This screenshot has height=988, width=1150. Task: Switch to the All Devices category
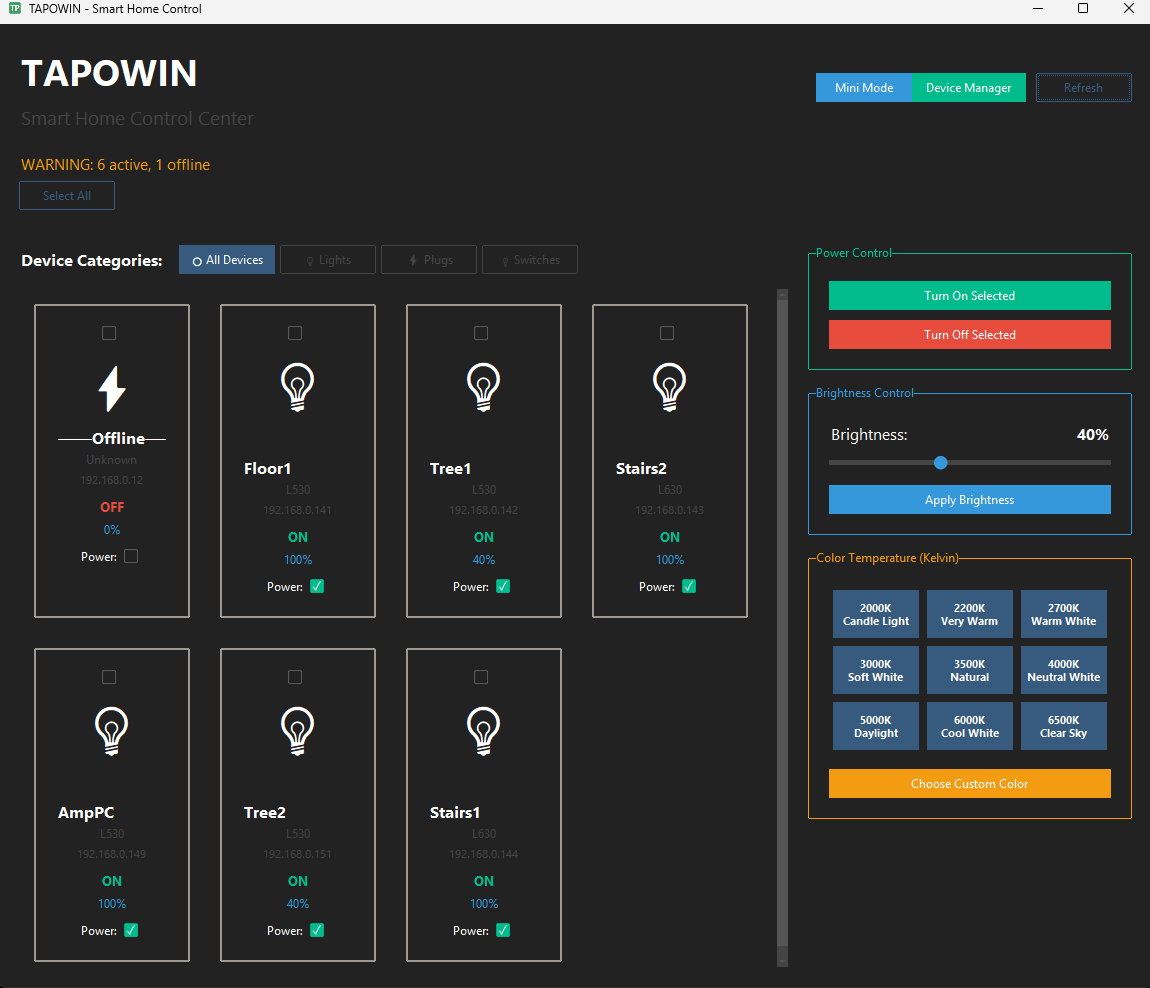pos(227,259)
